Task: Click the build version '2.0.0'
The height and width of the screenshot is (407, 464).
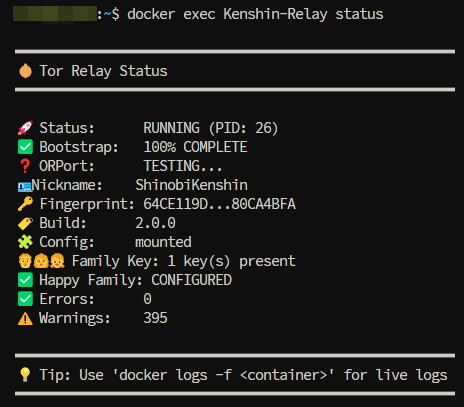Action: 155,223
